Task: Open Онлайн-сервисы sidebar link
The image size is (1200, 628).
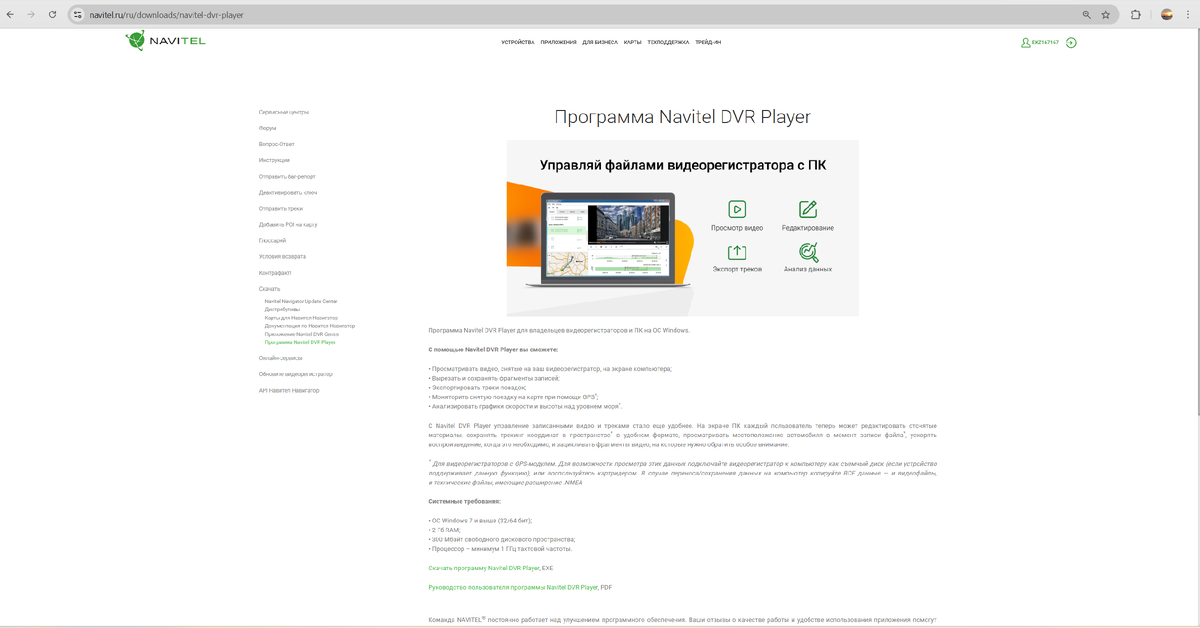Action: pyautogui.click(x=280, y=357)
